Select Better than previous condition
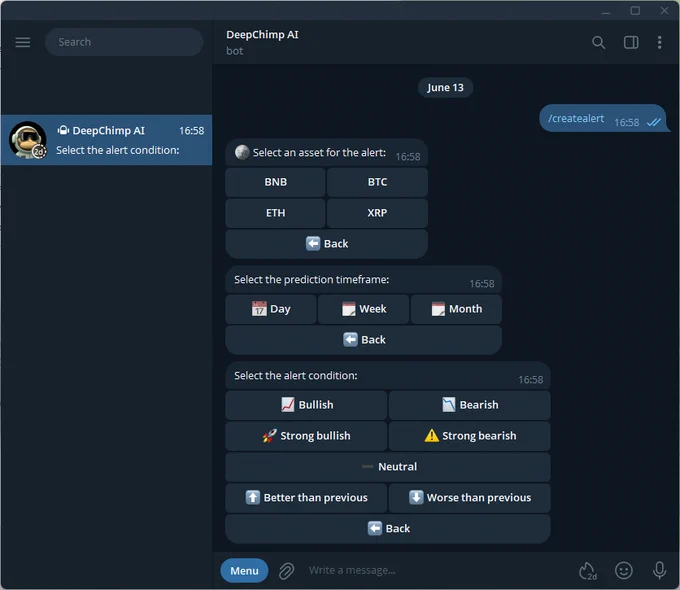The width and height of the screenshot is (680, 590). click(x=306, y=498)
